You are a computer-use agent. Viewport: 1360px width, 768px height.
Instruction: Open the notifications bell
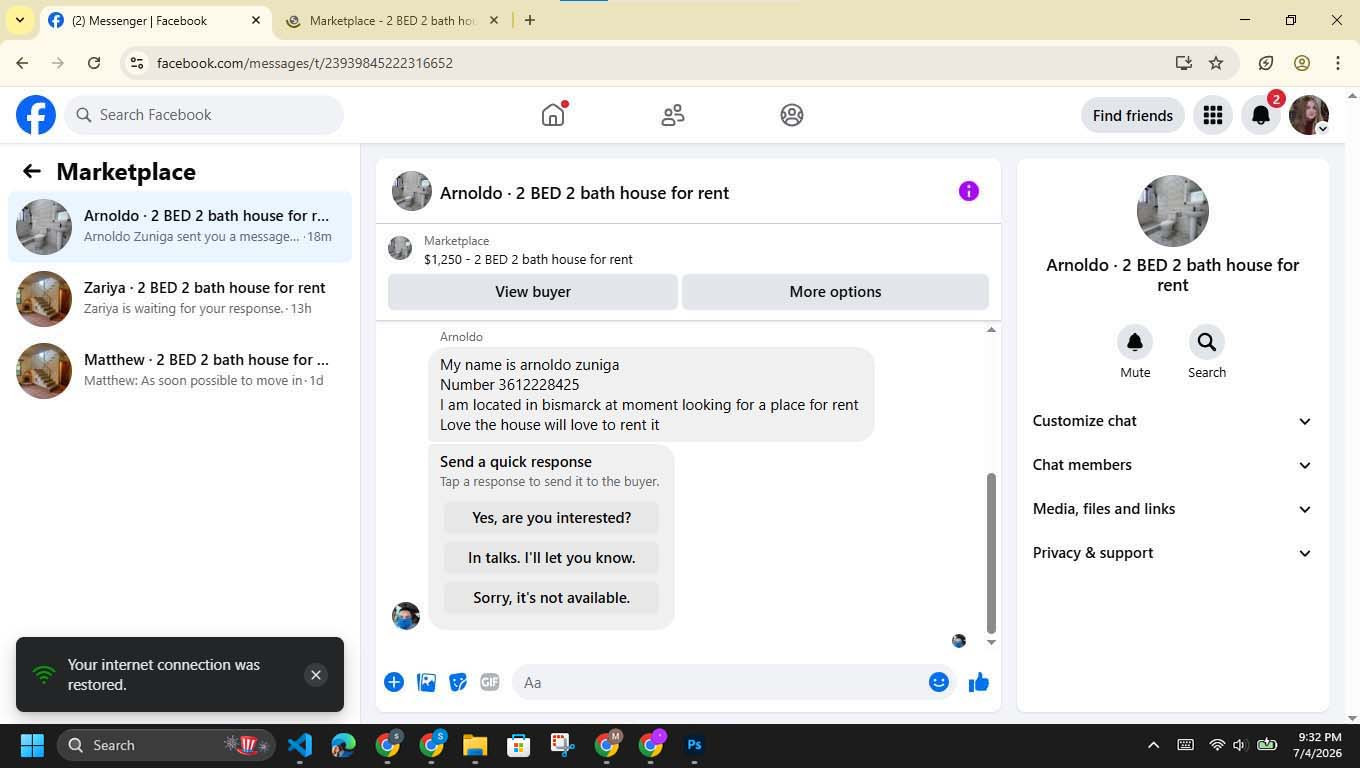pyautogui.click(x=1261, y=115)
